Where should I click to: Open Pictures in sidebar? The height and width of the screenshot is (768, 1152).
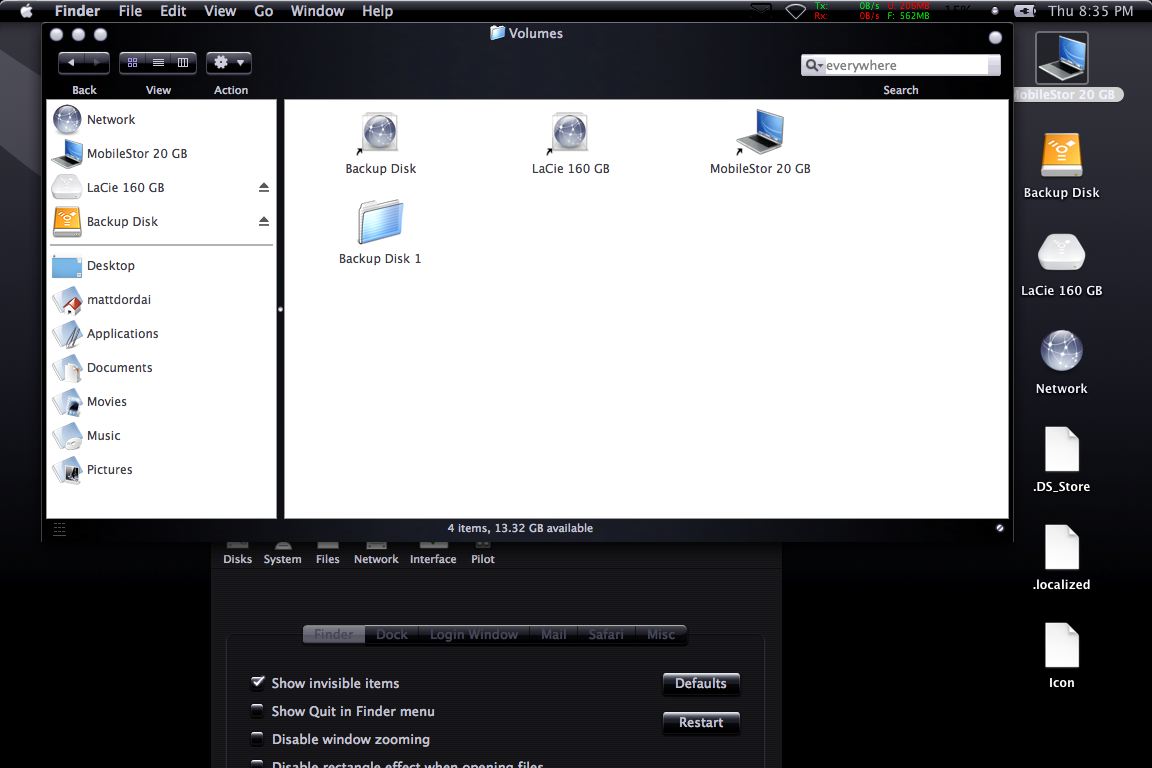click(109, 470)
